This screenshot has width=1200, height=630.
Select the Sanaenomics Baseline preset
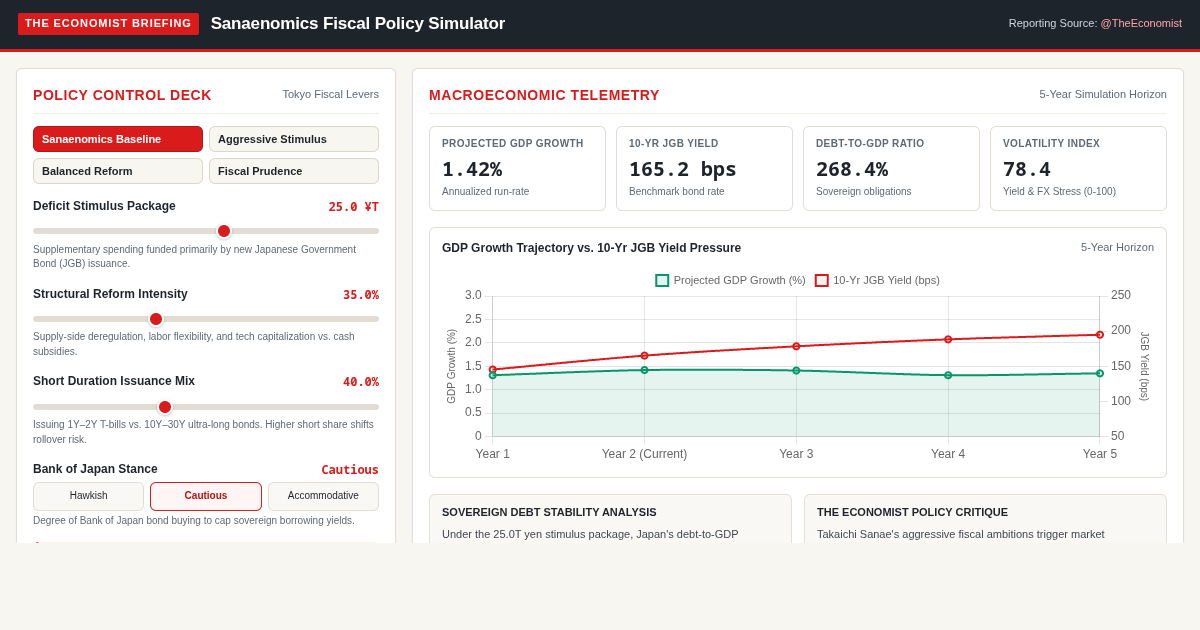(118, 139)
